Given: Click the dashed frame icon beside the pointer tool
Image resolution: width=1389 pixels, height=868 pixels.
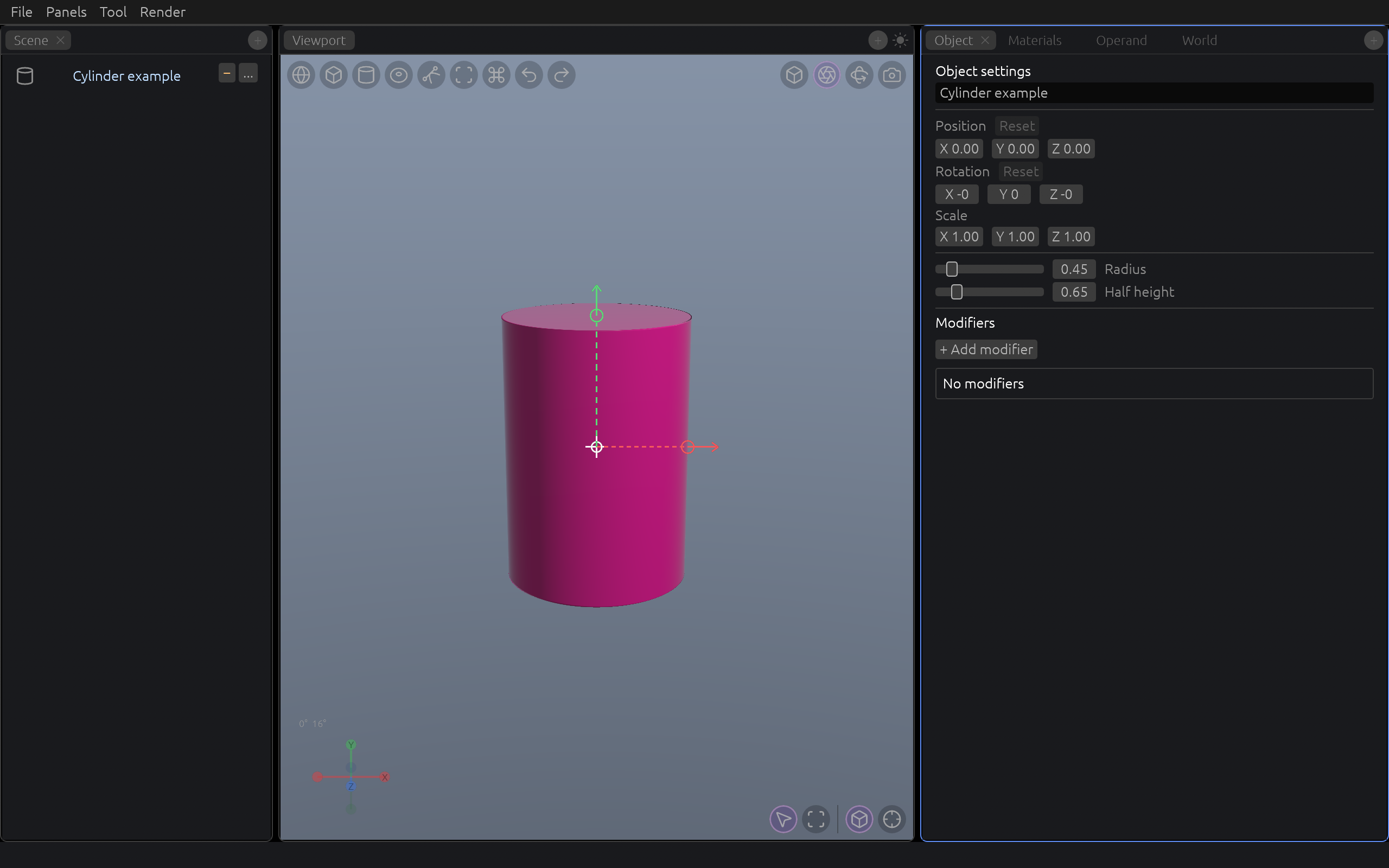Looking at the screenshot, I should [816, 819].
